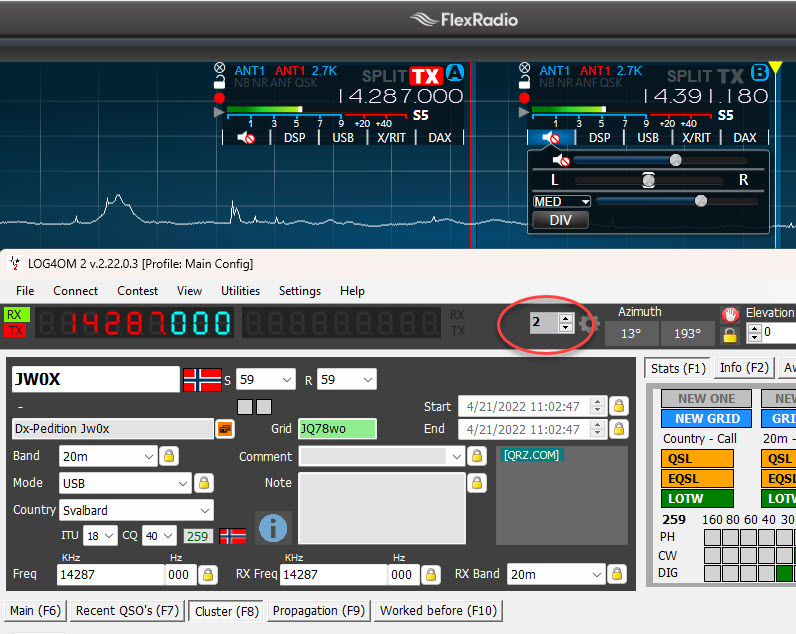The image size is (796, 634).
Task: Switch to the Info (F2) tab
Action: (x=744, y=368)
